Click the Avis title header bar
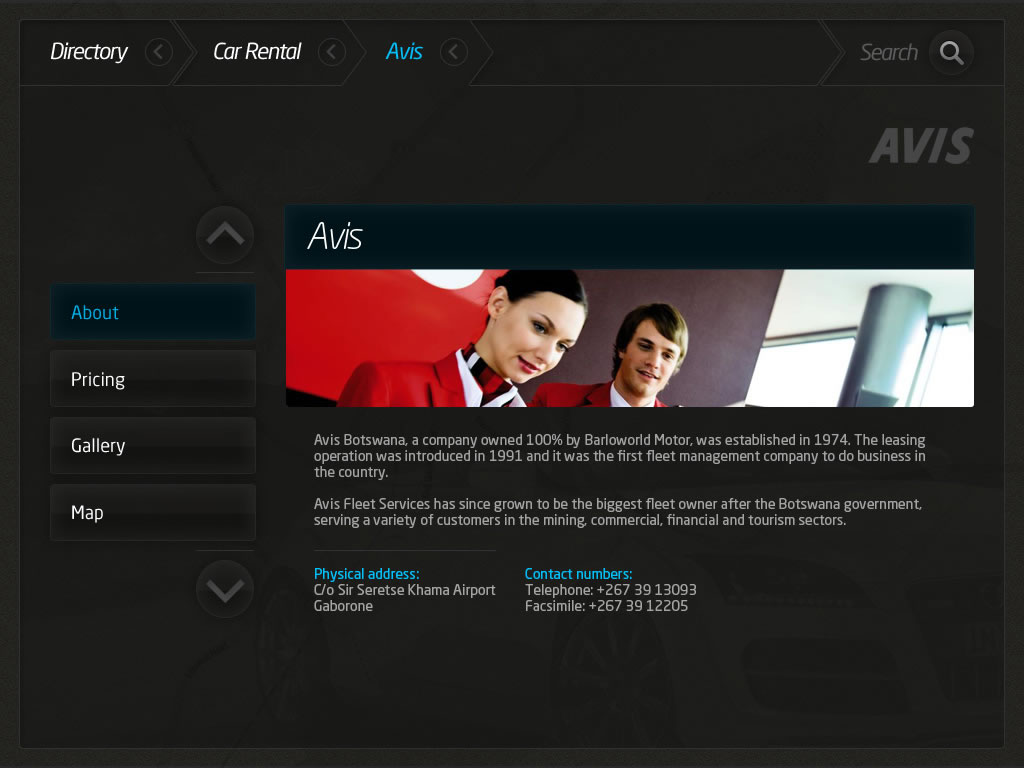Viewport: 1024px width, 768px height. (x=629, y=237)
